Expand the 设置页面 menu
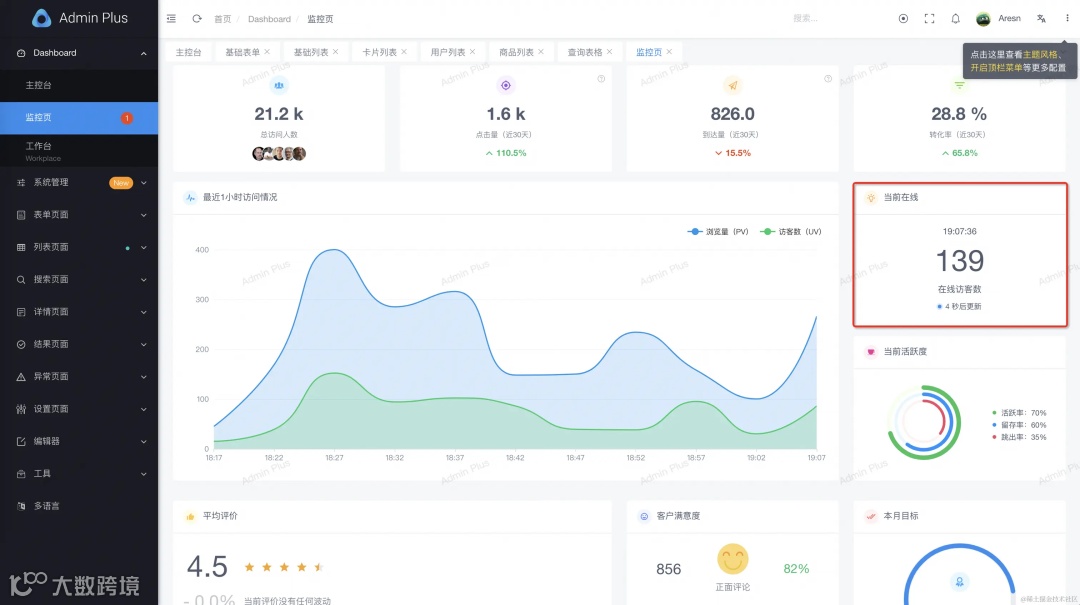Viewport: 1080px width, 605px height. pos(79,409)
